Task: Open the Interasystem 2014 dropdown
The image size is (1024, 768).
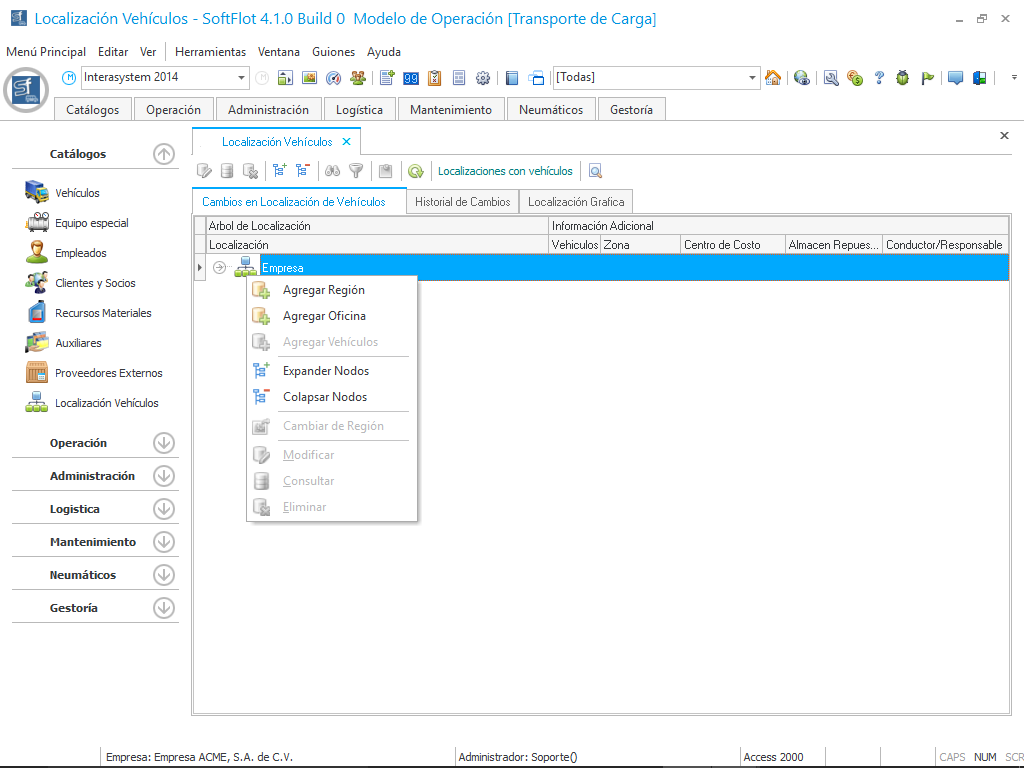Action: pos(242,78)
